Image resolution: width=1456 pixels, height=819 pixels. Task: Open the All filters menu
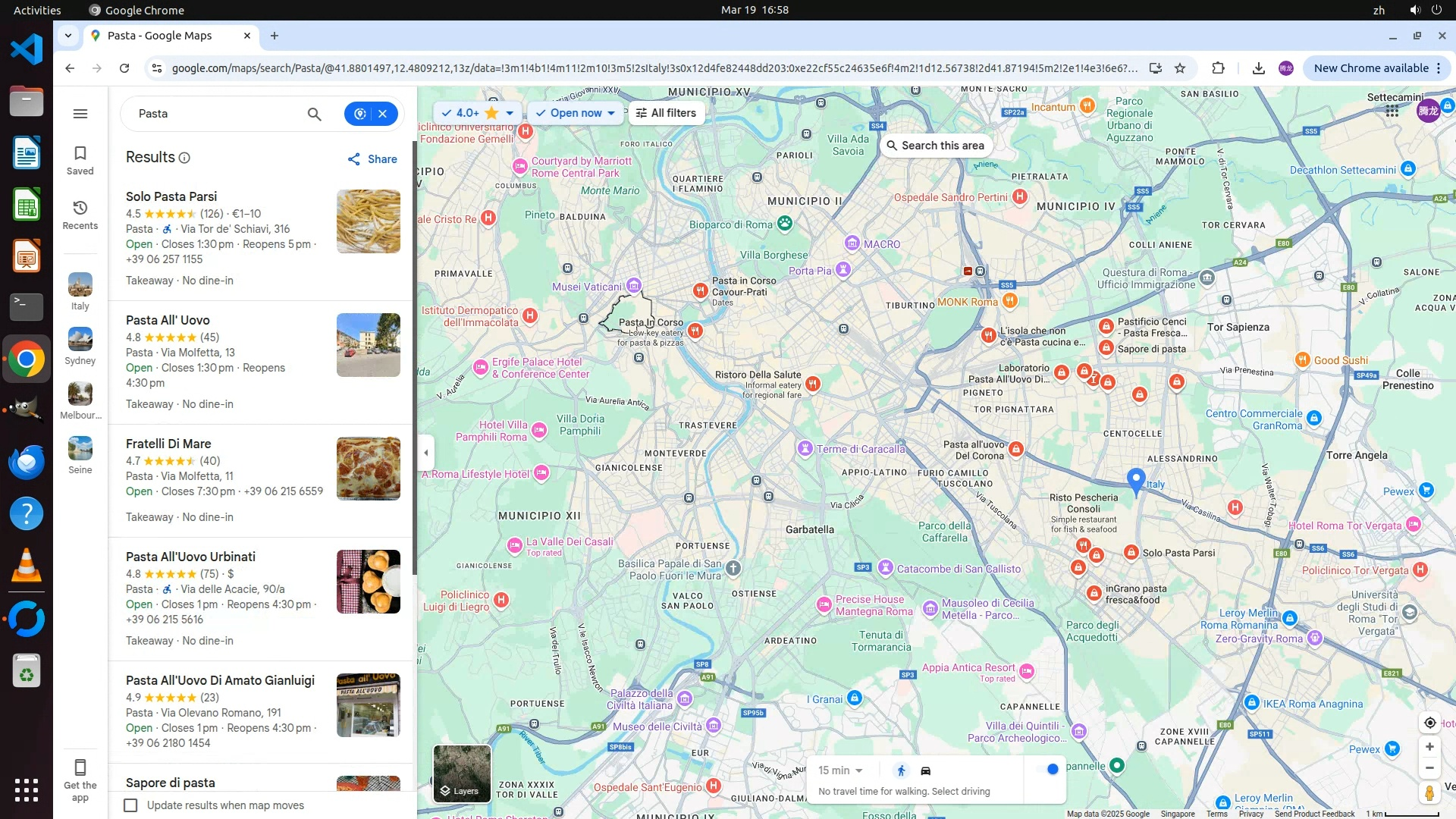pos(666,113)
